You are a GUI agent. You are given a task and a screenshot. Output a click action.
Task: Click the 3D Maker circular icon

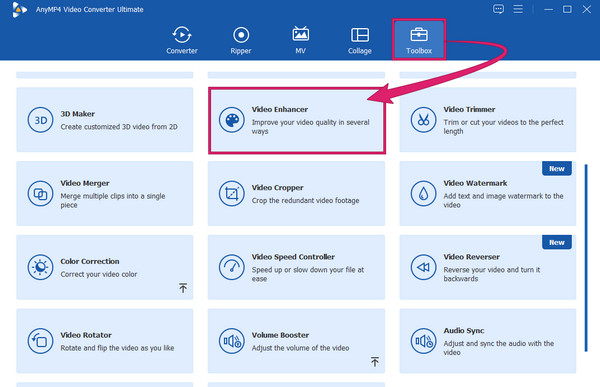pyautogui.click(x=40, y=120)
